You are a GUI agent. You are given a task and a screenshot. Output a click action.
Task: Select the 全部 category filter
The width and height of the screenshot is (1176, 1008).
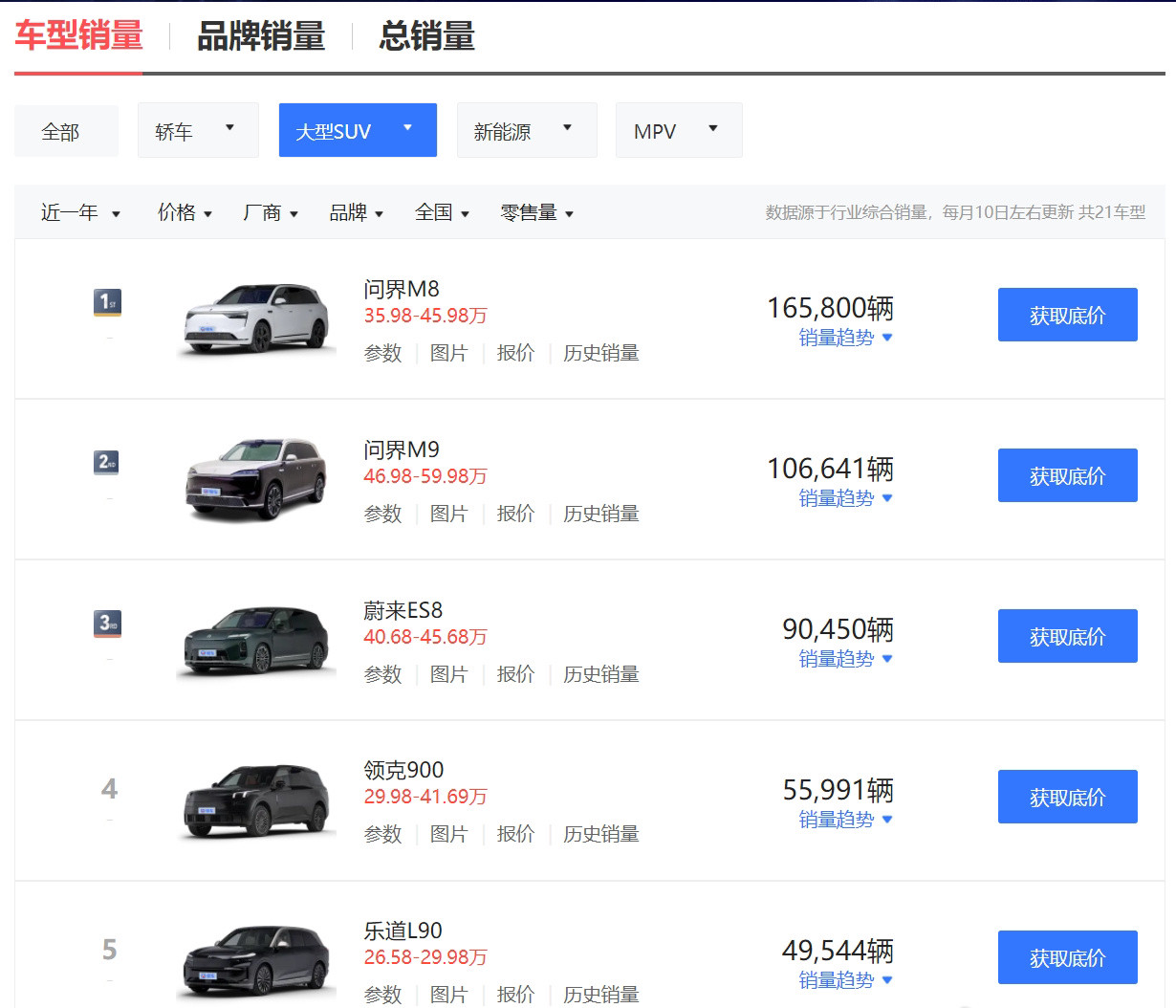(x=66, y=131)
